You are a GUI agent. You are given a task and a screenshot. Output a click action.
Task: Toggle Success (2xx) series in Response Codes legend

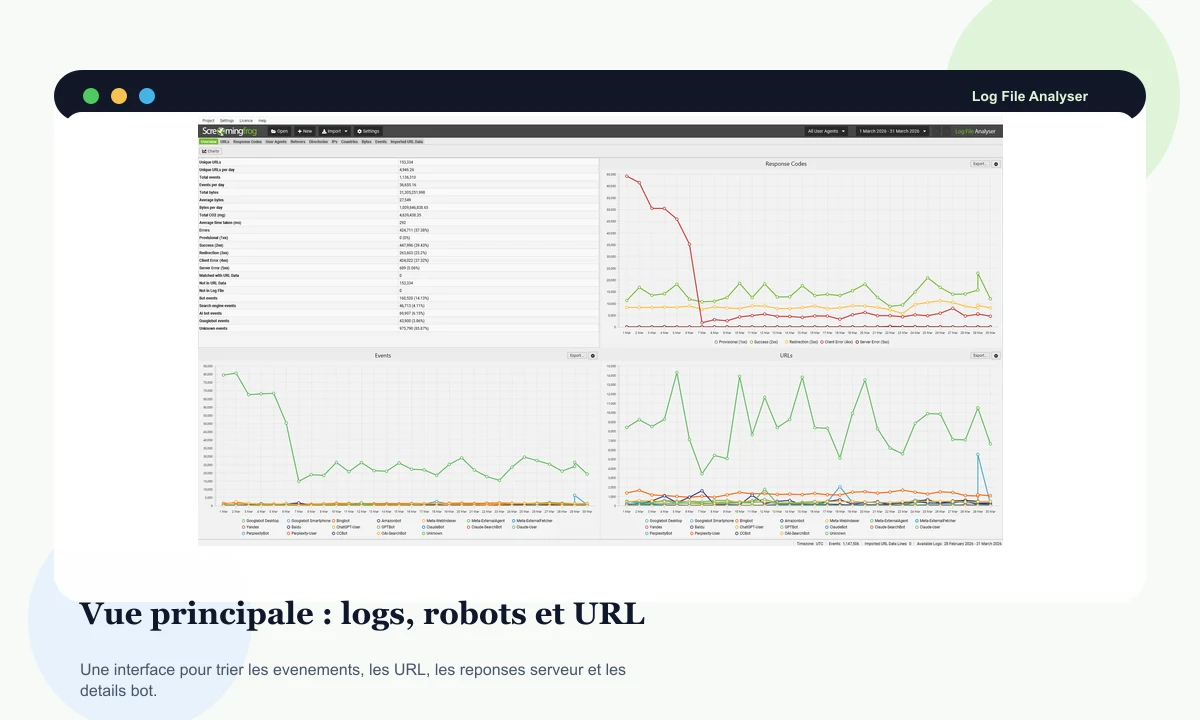(x=763, y=342)
